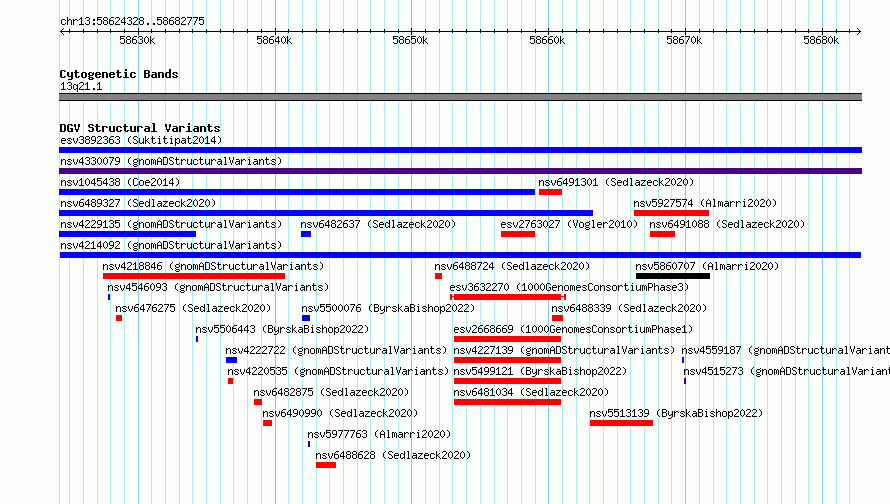
Task: Click the 58680k ruler position
Action: coord(821,40)
